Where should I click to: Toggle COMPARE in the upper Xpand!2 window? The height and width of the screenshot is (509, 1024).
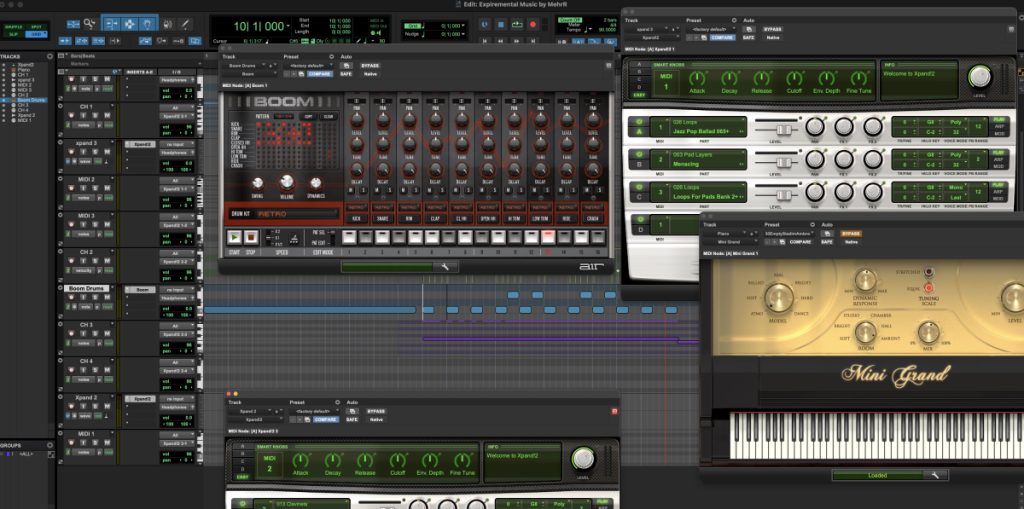[722, 37]
